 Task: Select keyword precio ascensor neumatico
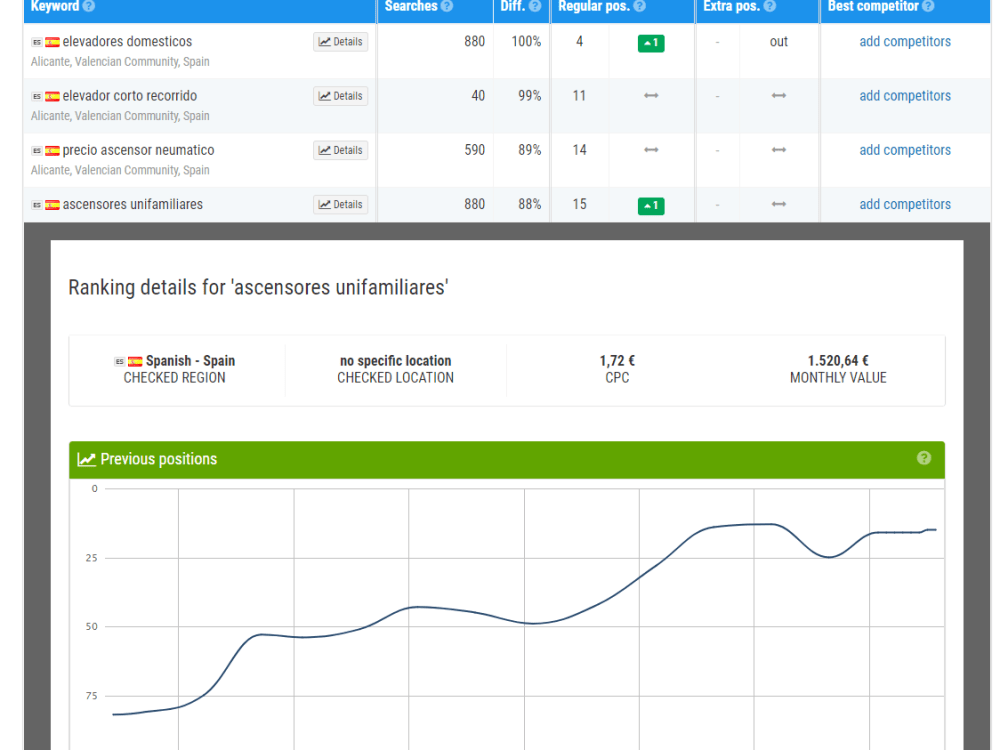pos(138,150)
